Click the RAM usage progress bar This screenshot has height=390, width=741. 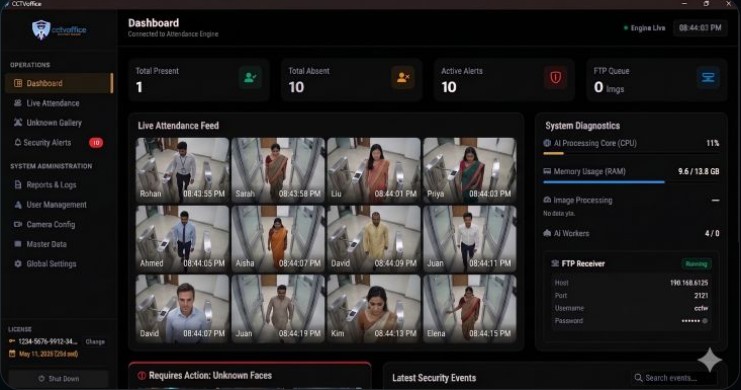click(631, 182)
